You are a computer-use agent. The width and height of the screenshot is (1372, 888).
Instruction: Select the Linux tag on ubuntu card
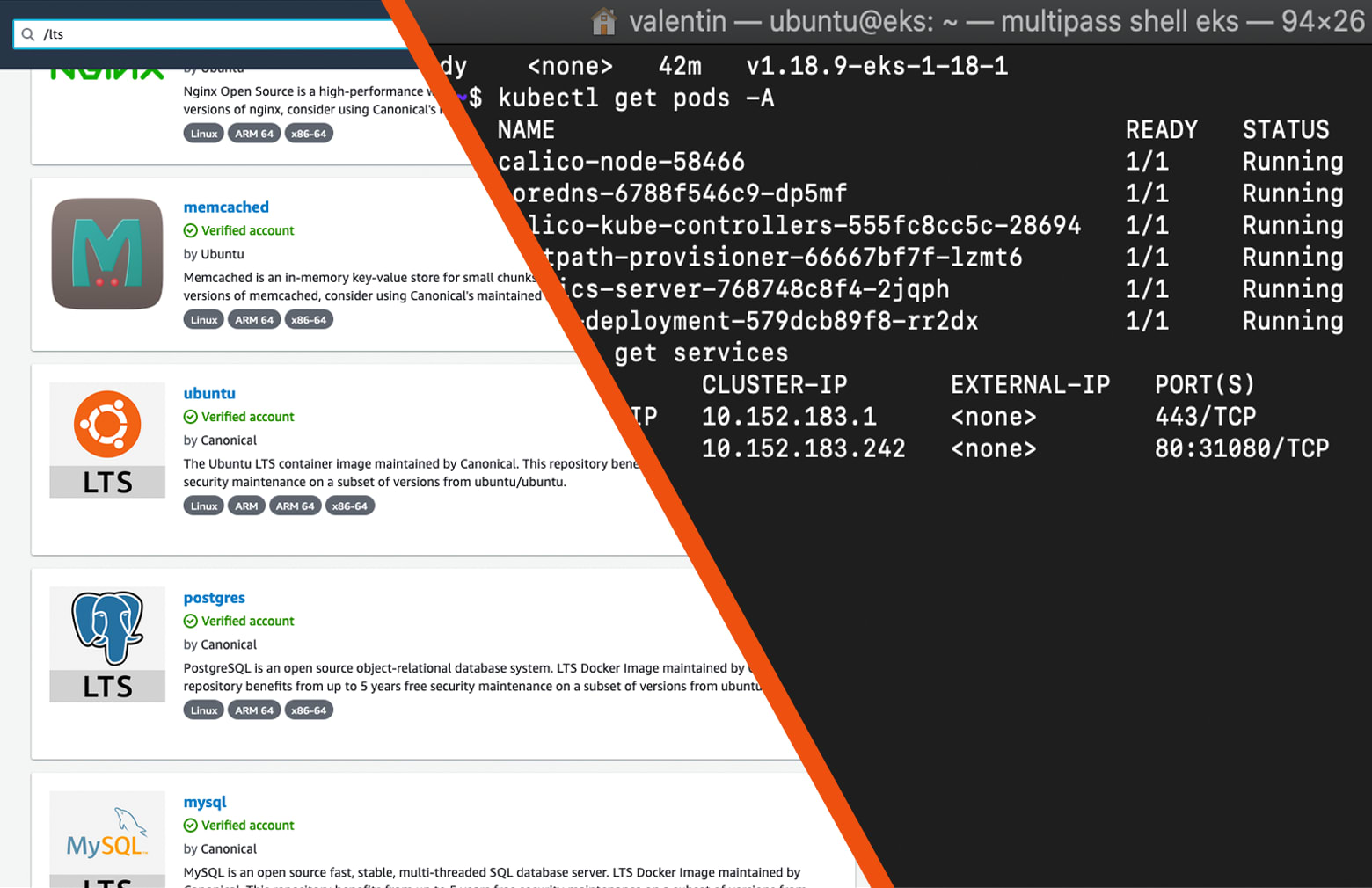click(x=204, y=506)
